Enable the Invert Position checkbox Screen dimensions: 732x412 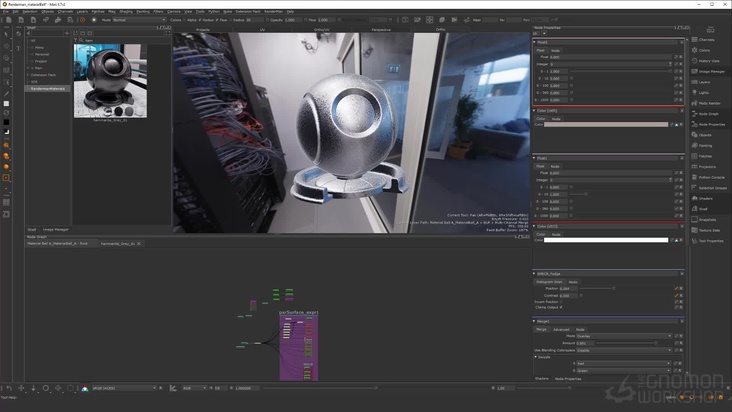(x=561, y=302)
